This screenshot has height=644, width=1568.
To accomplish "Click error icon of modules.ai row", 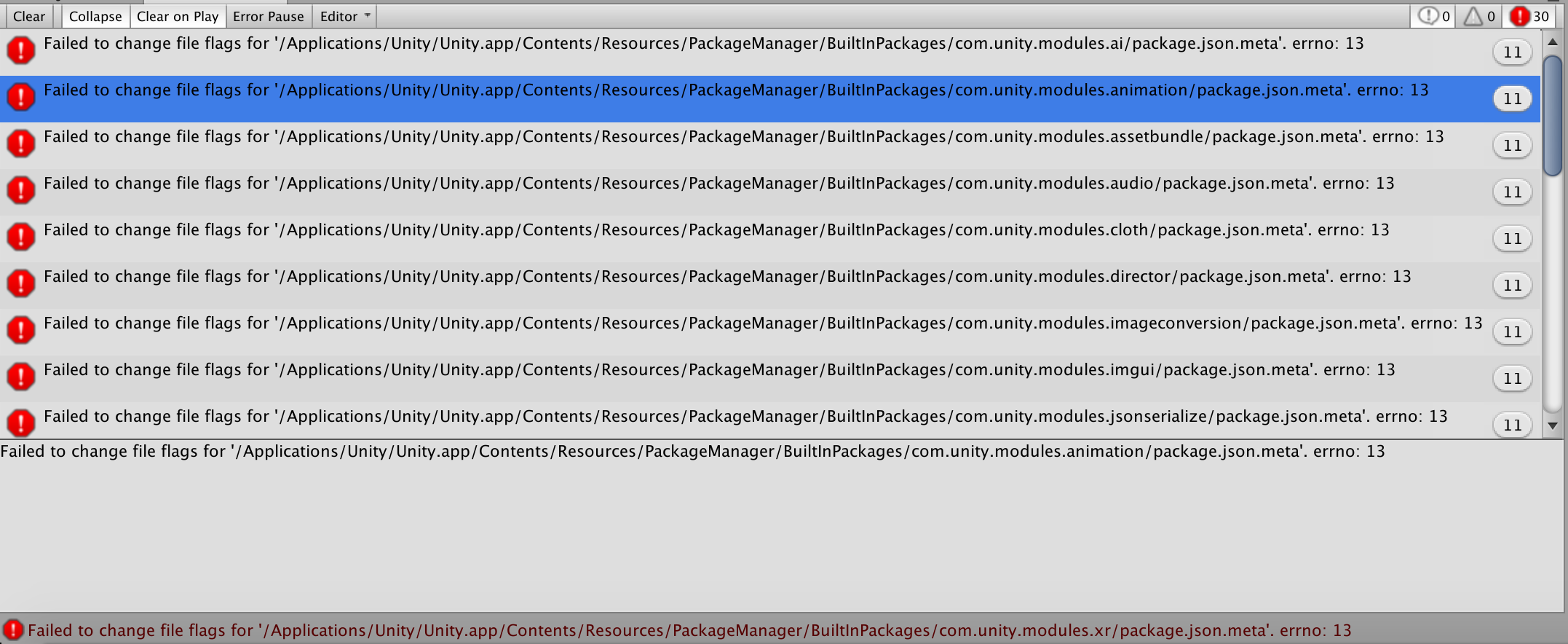I will (x=21, y=50).
